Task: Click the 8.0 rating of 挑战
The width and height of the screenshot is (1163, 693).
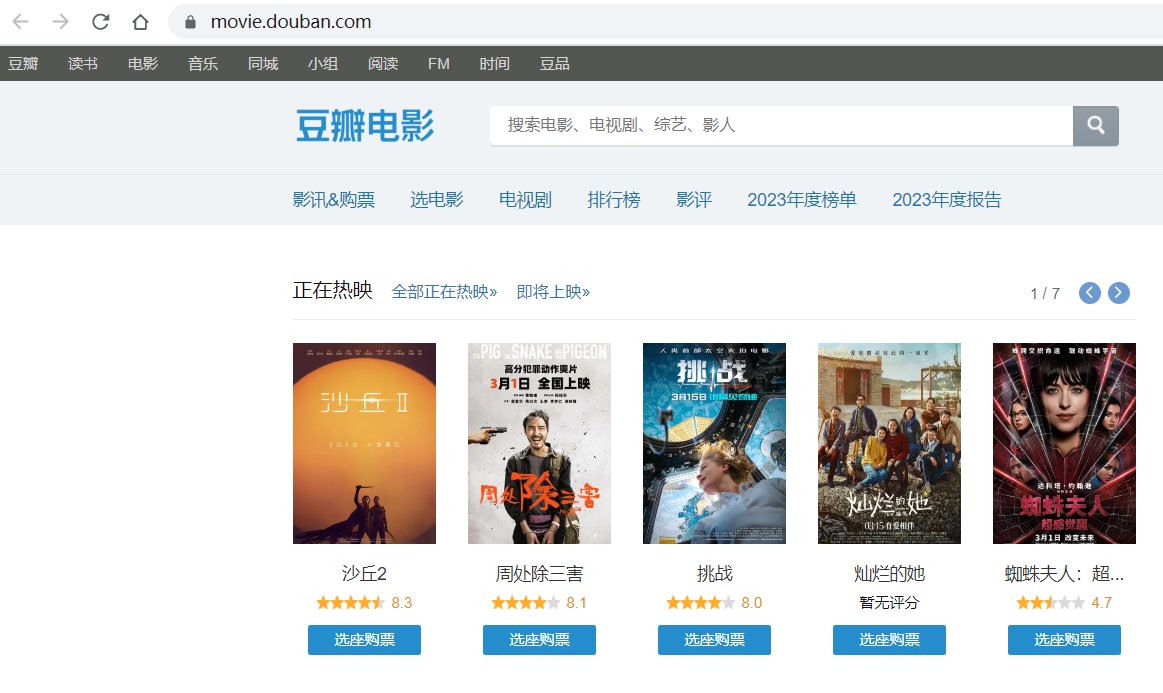Action: (751, 602)
